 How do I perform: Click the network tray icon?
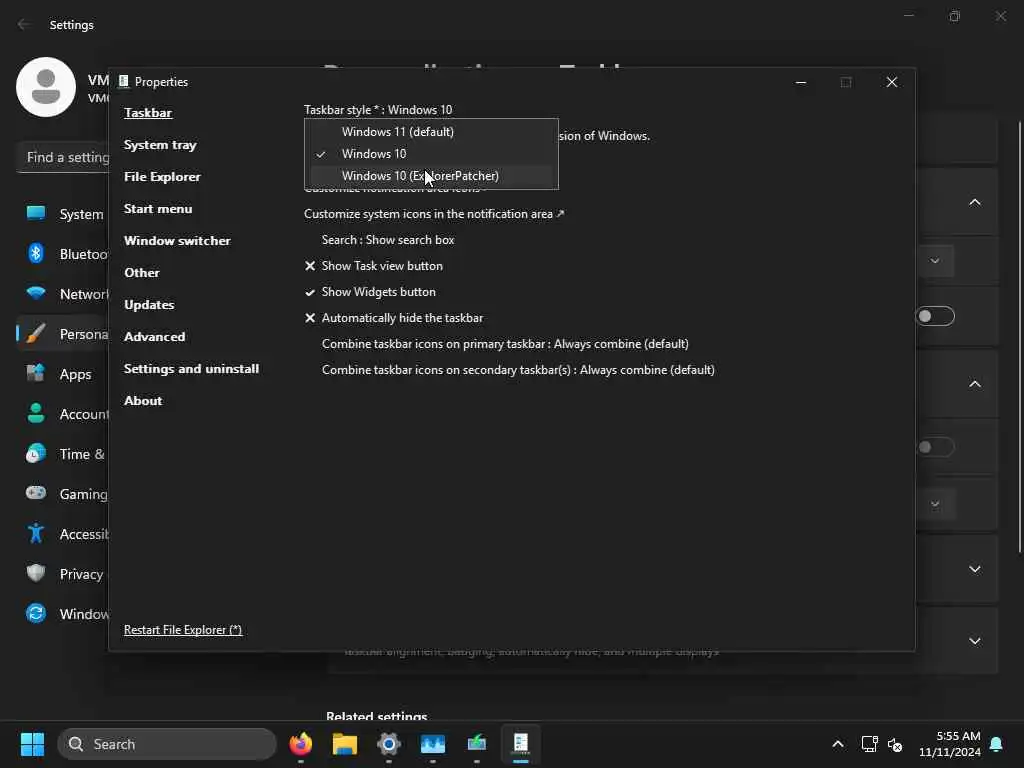(869, 744)
